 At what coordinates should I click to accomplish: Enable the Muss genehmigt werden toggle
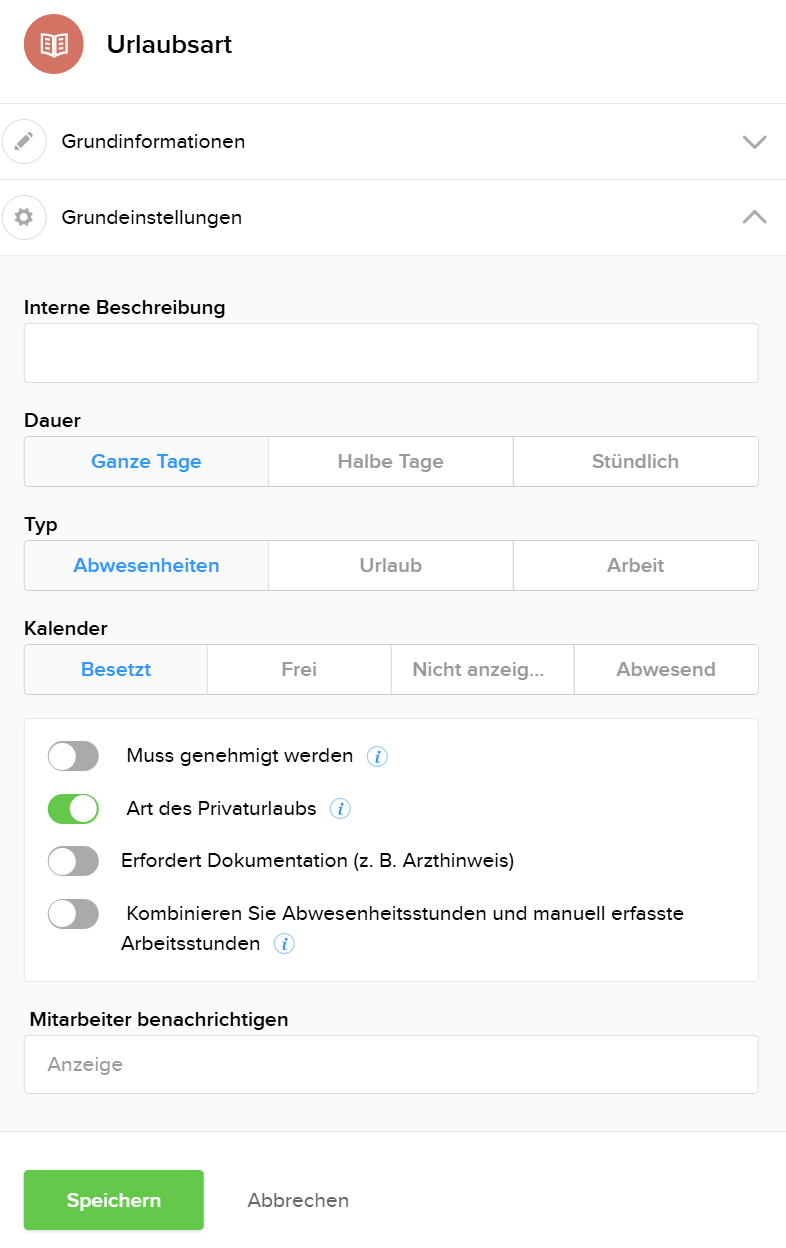[x=73, y=756]
